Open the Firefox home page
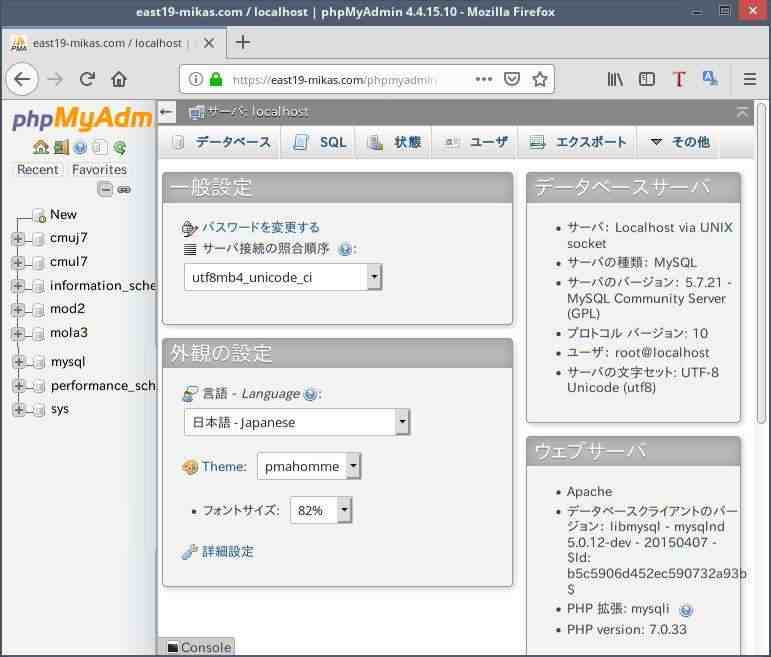This screenshot has width=771, height=657. pos(119,79)
